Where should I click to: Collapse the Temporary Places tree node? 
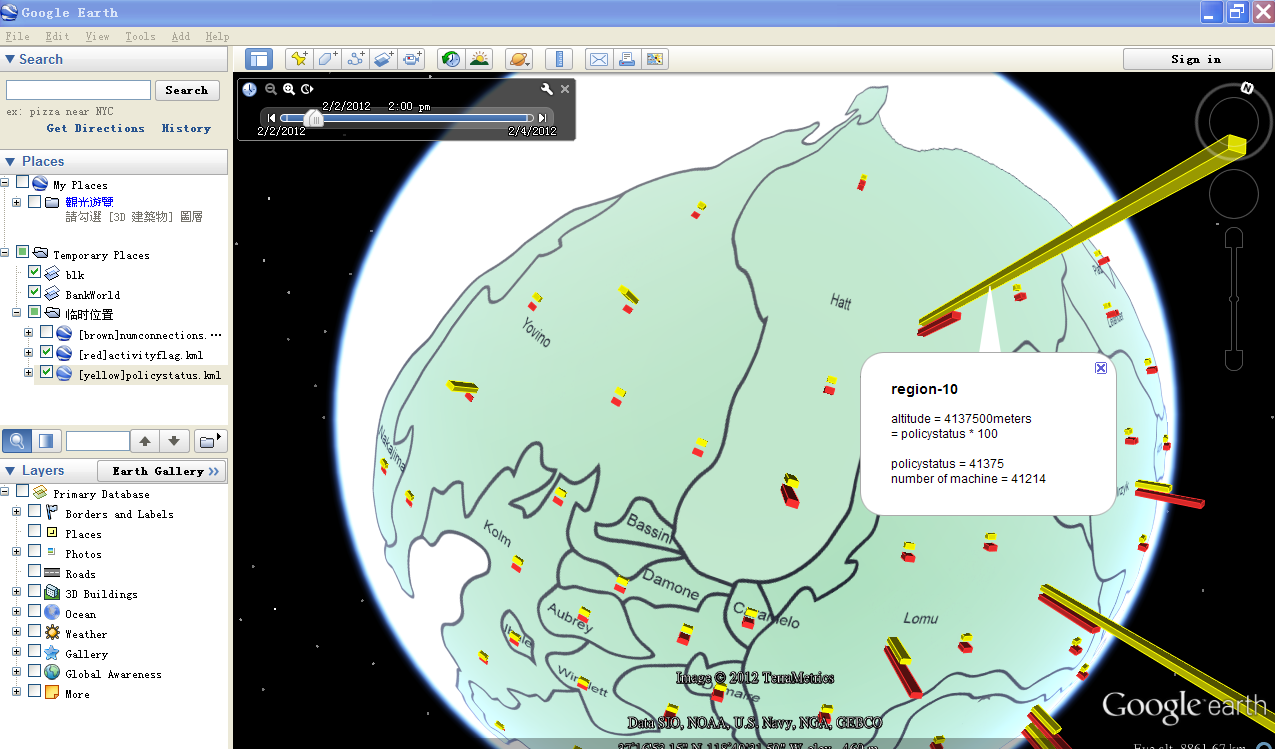click(x=5, y=253)
